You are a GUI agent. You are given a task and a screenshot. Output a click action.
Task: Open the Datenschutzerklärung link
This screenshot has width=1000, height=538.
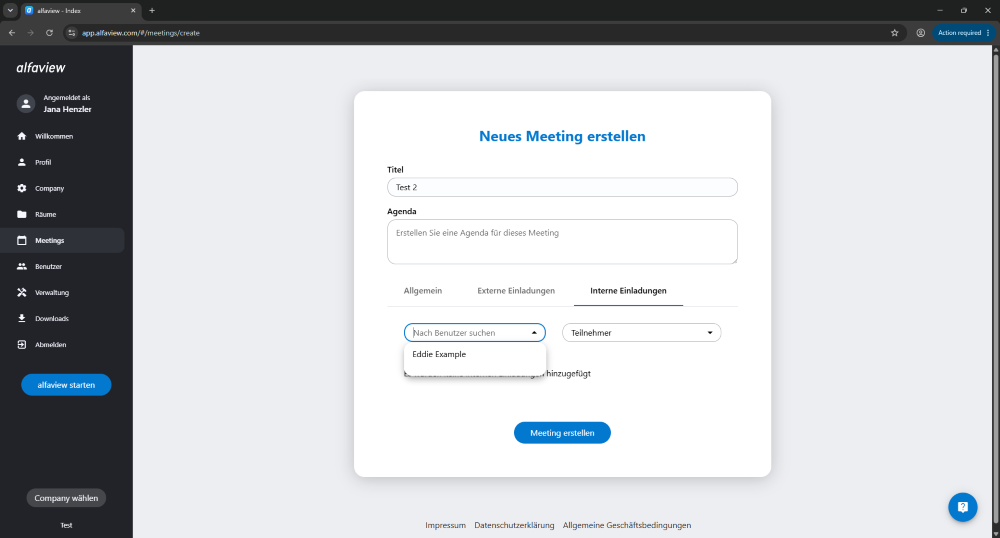tap(514, 525)
